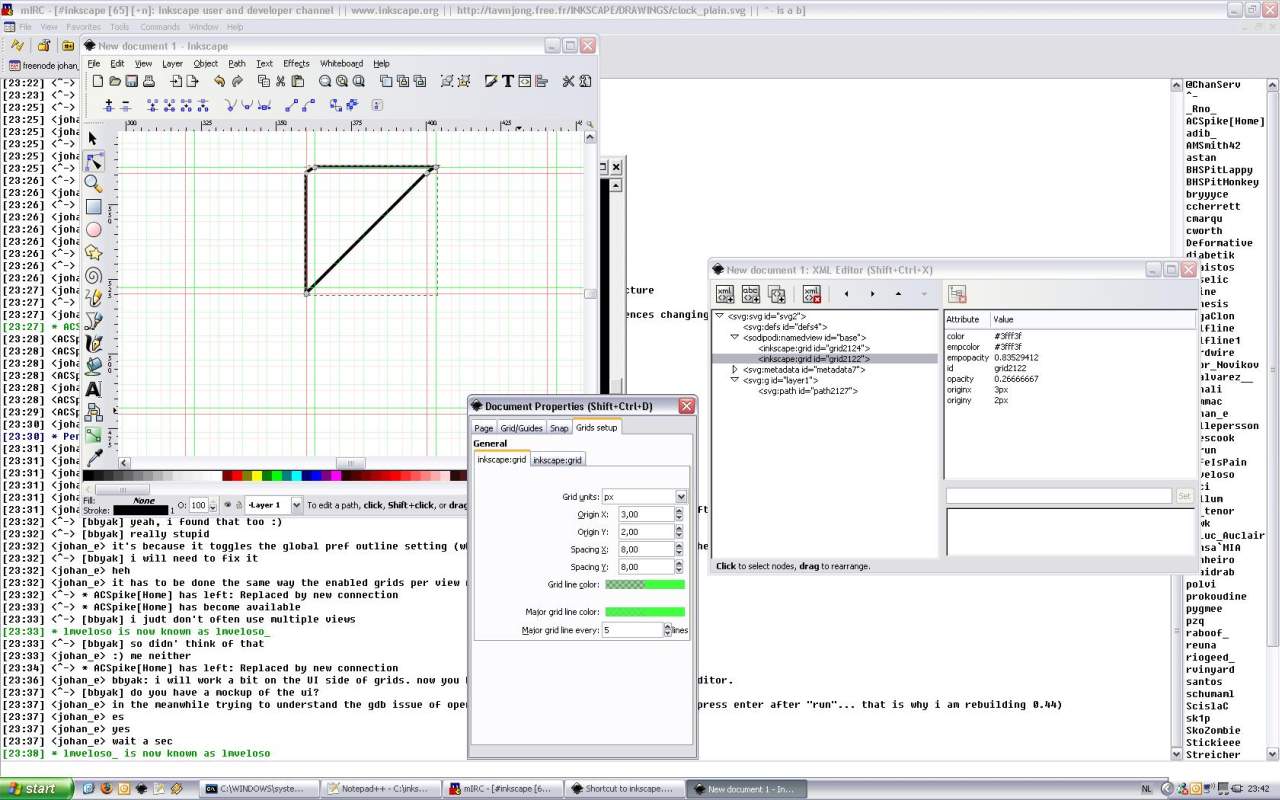Select the Rectangle tool

coord(93,207)
